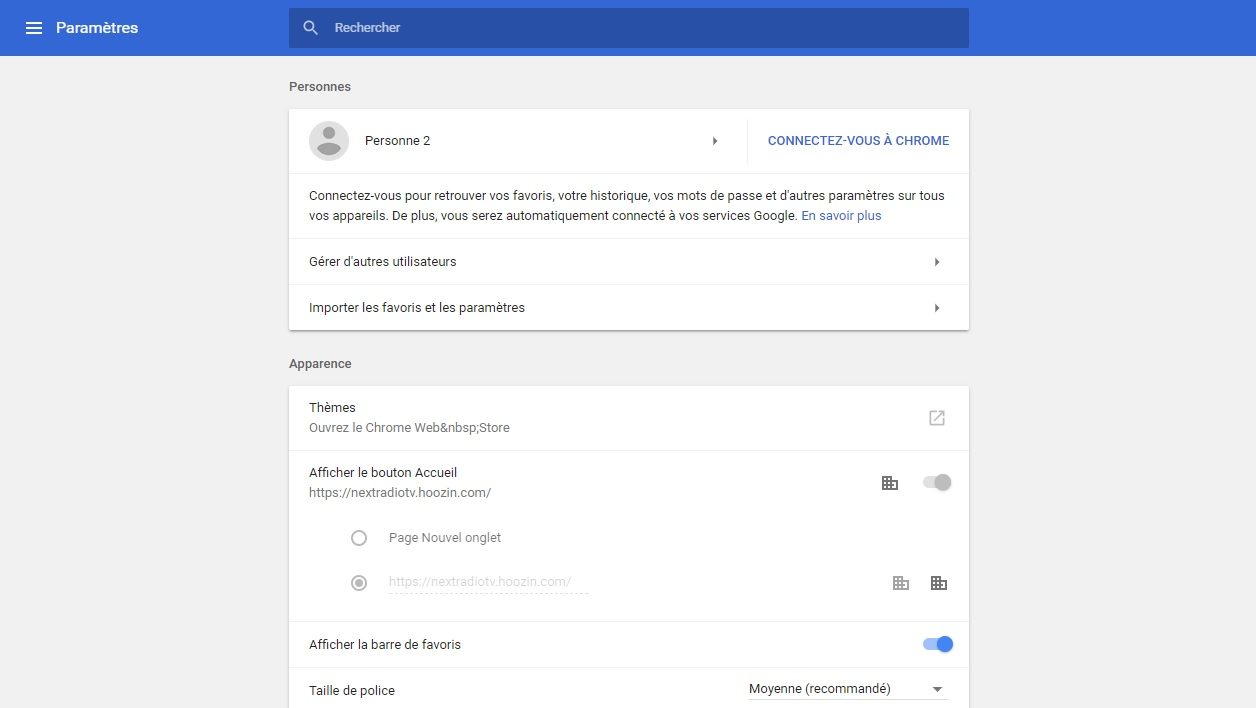Toggle Afficher la barre de favoris
The height and width of the screenshot is (708, 1256).
(x=938, y=644)
